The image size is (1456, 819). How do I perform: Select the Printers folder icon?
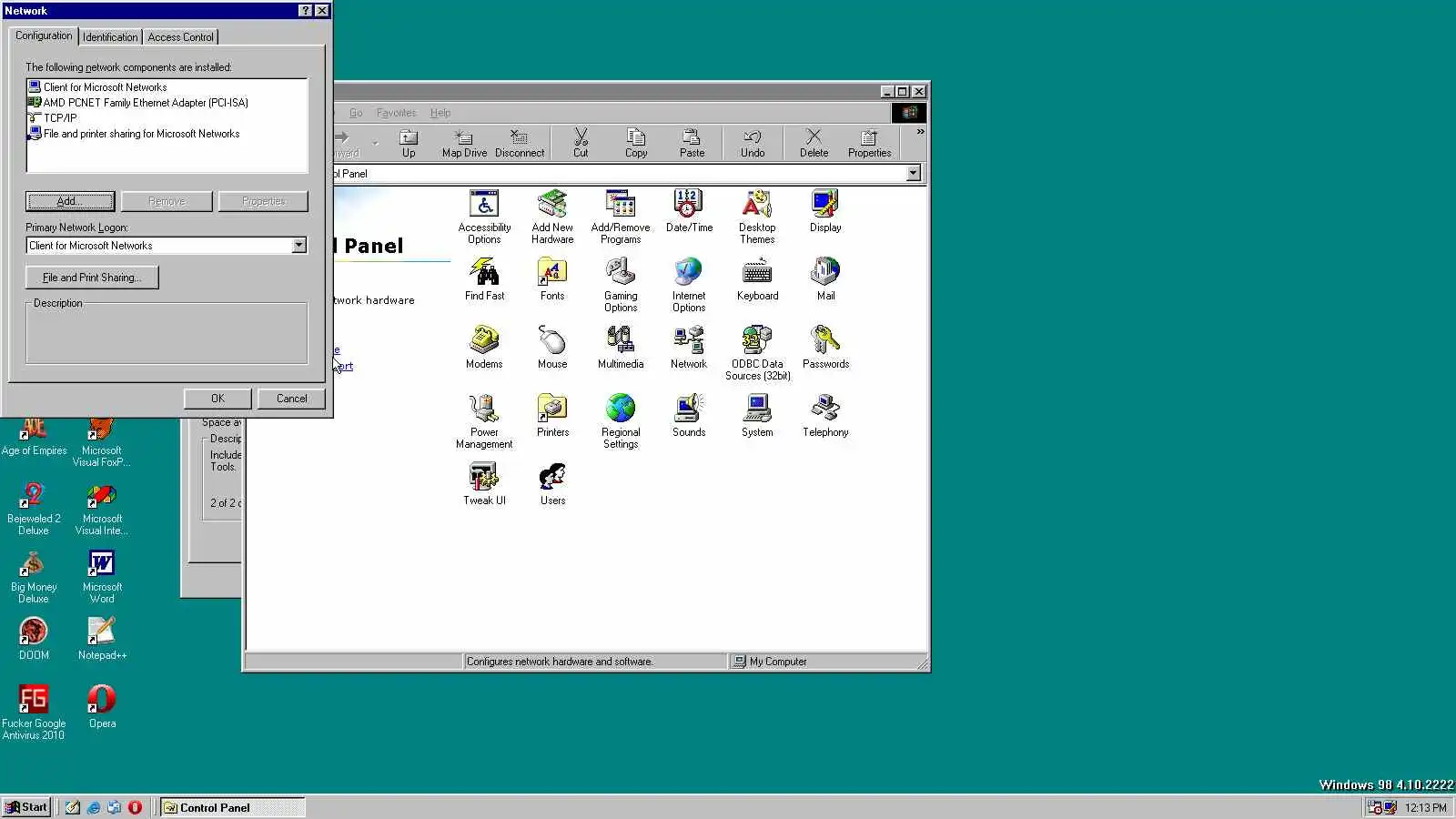(552, 416)
